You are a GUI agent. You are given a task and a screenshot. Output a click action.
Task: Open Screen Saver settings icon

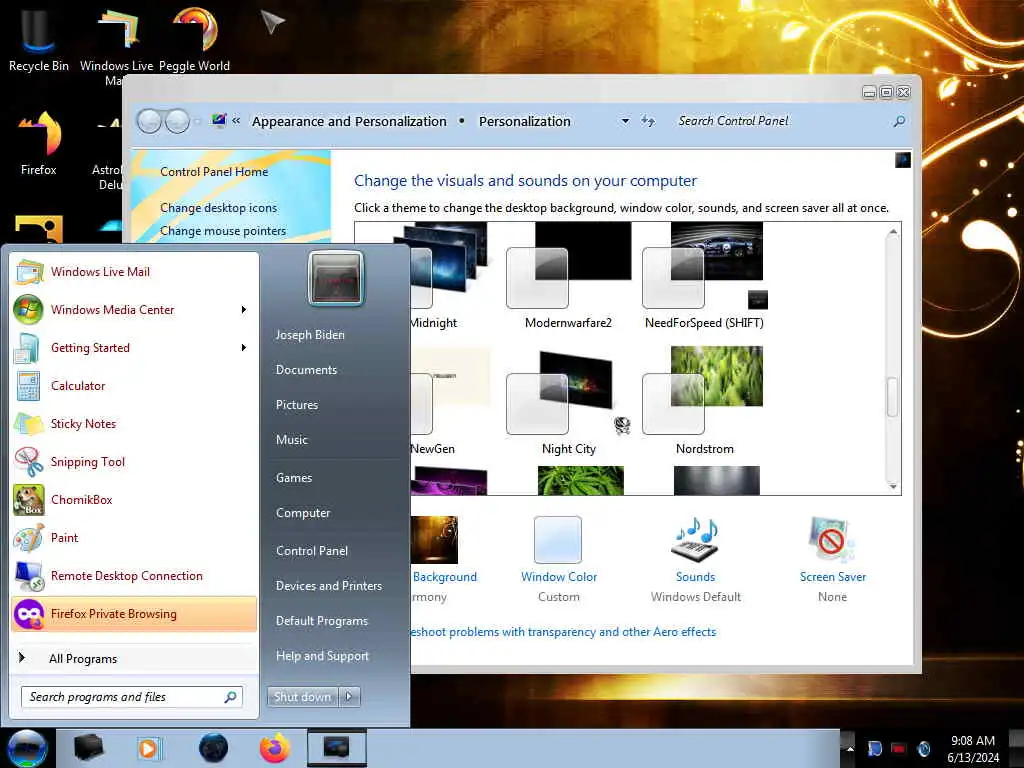tap(832, 539)
